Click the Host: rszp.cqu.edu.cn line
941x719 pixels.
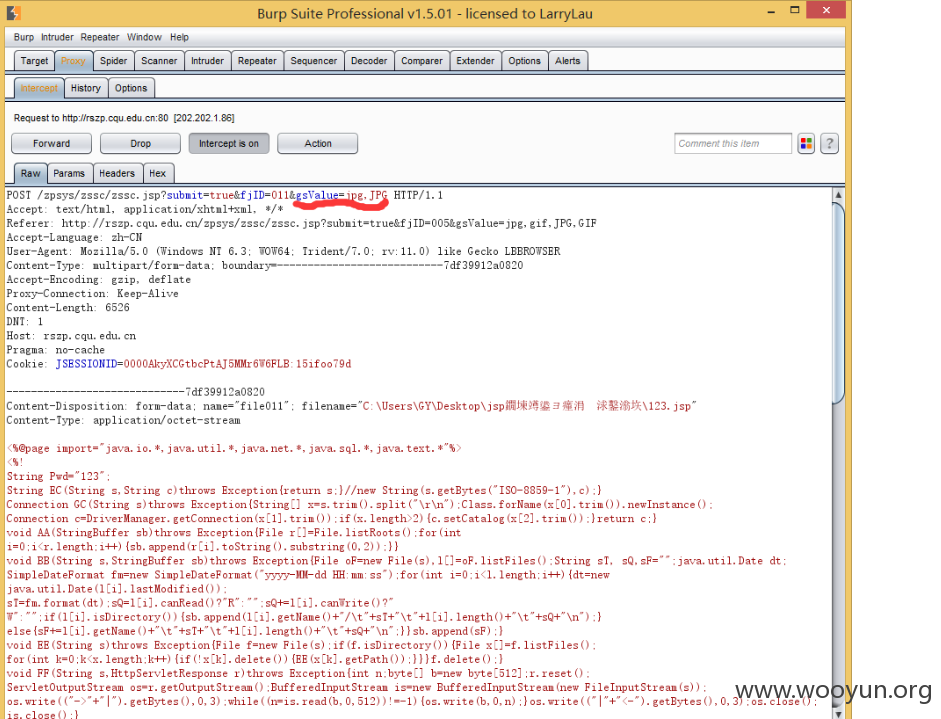tap(71, 335)
